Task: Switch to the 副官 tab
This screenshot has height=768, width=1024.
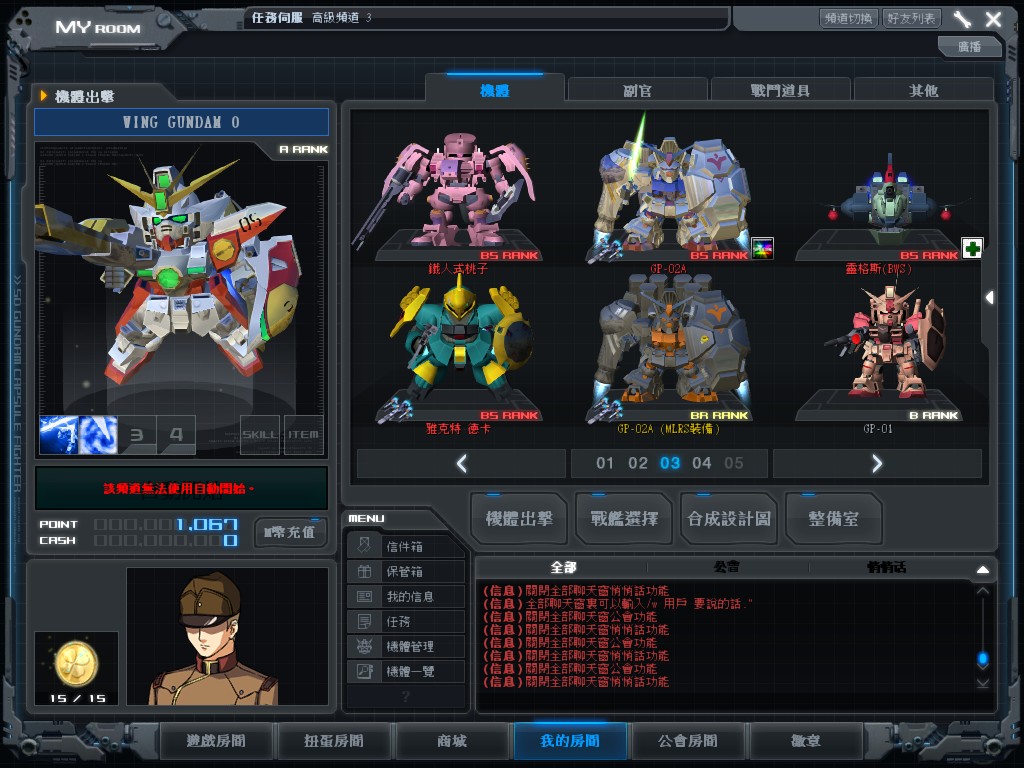Action: (x=637, y=90)
